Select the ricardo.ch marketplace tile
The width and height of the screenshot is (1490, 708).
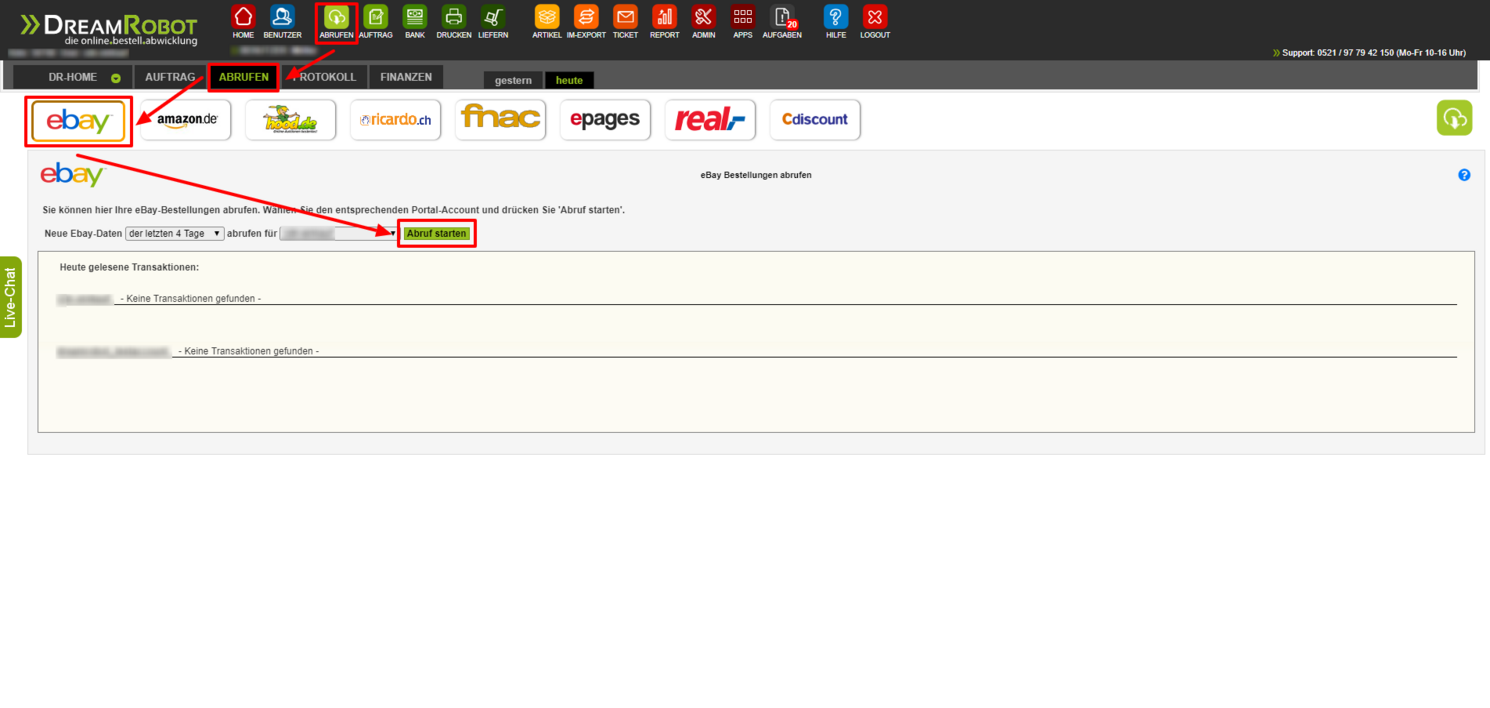tap(396, 120)
